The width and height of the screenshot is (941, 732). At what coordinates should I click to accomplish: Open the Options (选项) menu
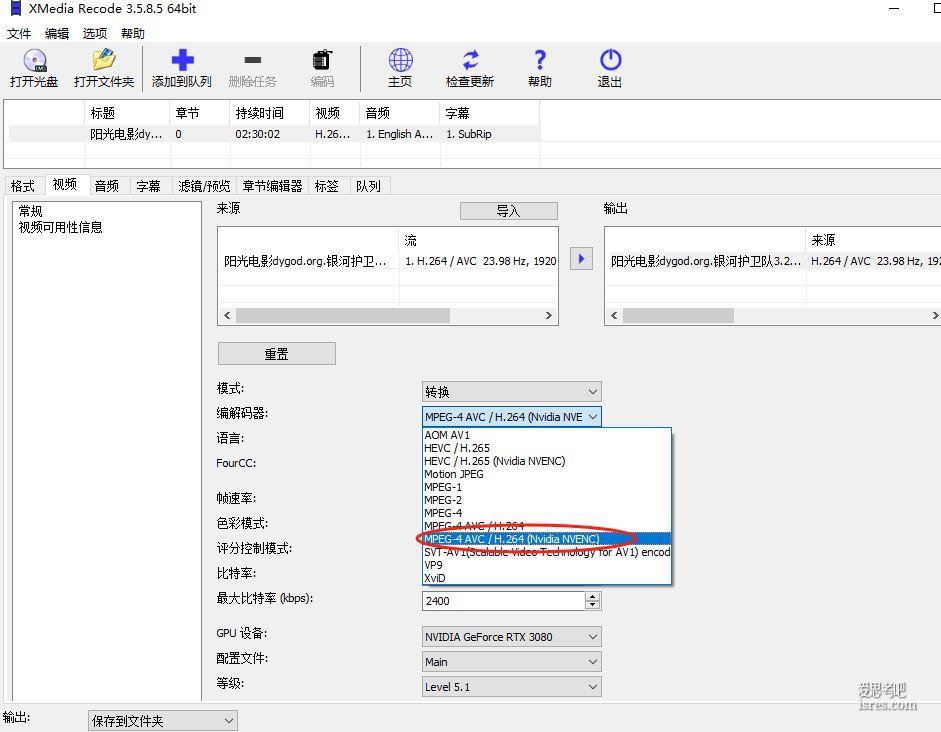(95, 34)
